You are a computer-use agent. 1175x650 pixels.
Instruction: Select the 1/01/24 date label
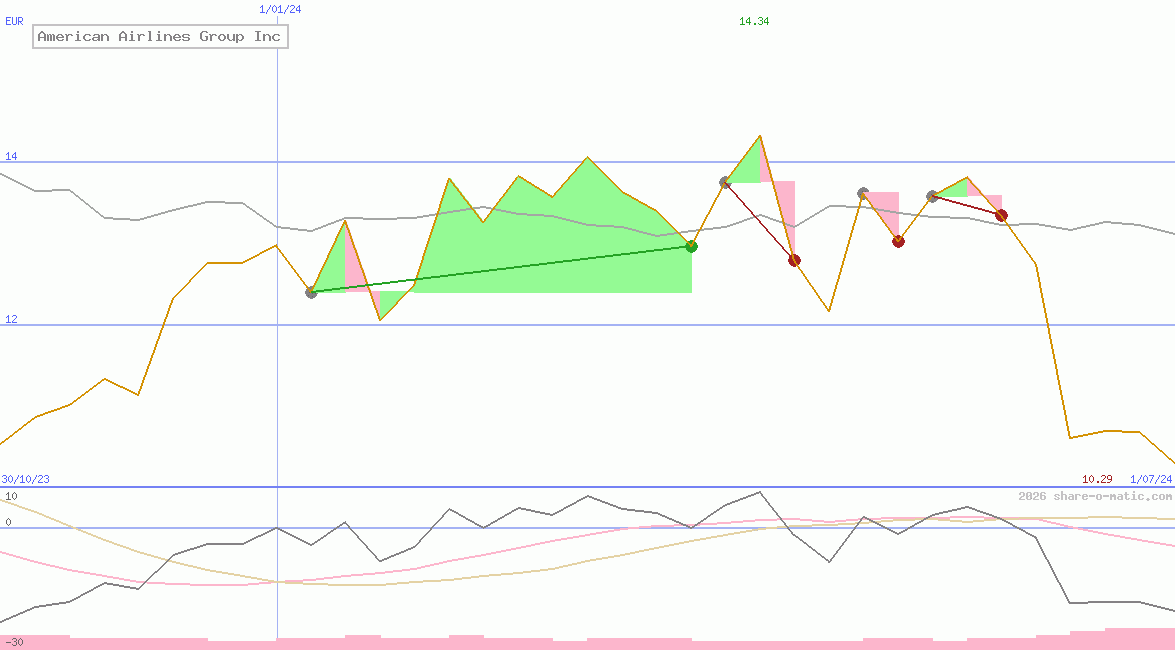coord(280,10)
